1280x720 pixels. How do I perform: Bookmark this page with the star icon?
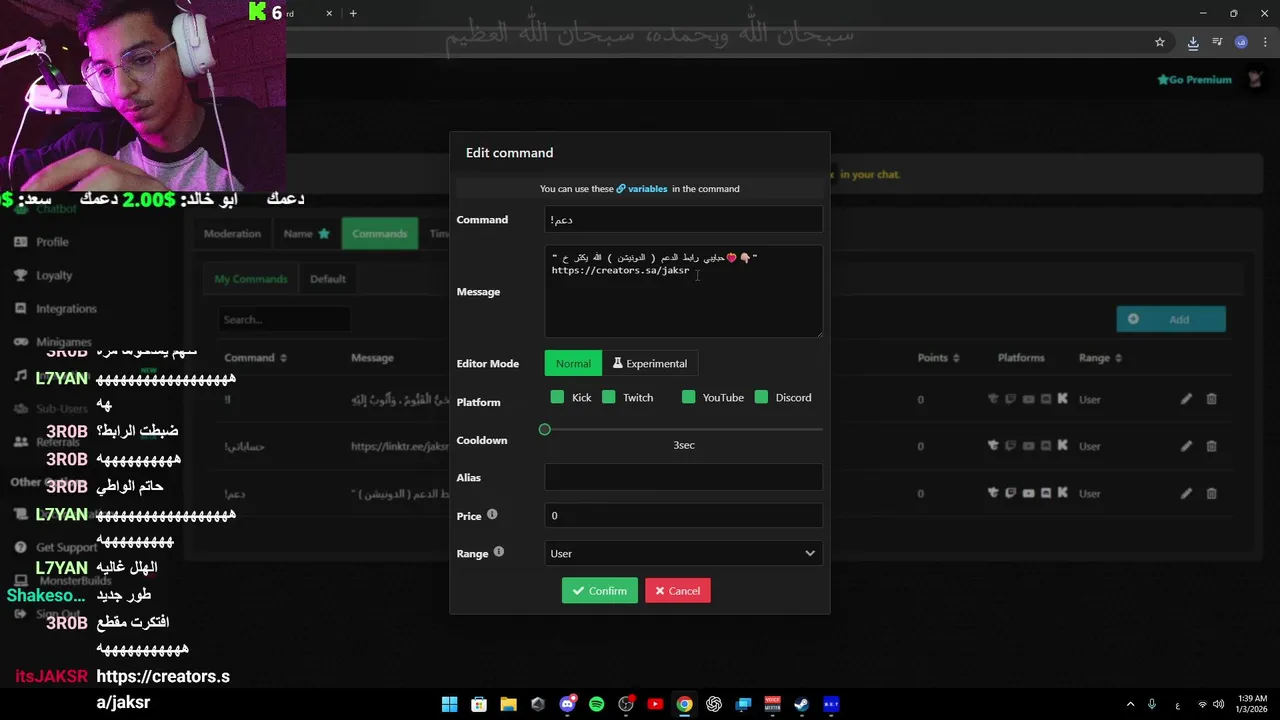pyautogui.click(x=1160, y=42)
